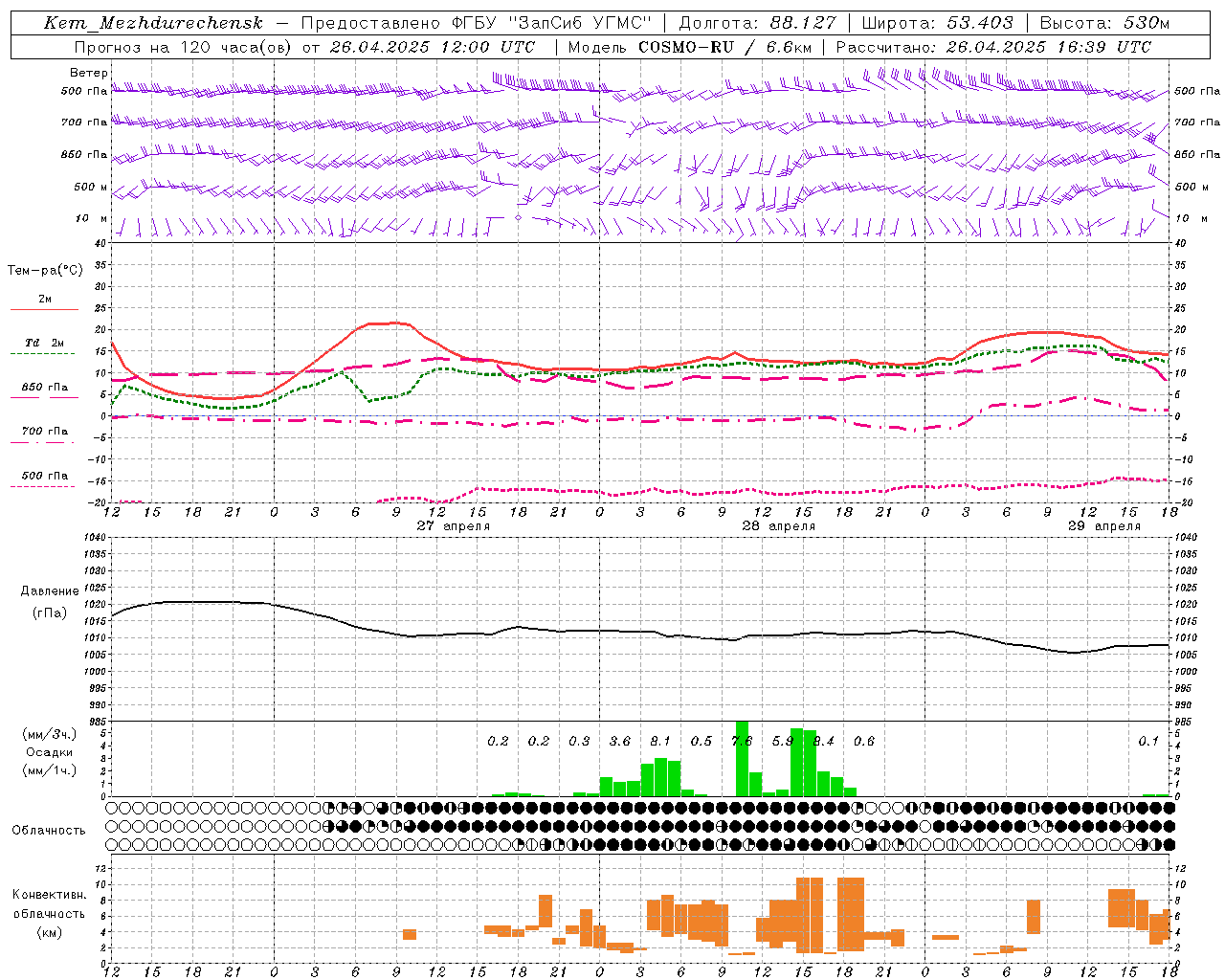Click the tallest green precipitation bar under 7.6
The width and height of the screenshot is (1225, 980).
(x=742, y=759)
